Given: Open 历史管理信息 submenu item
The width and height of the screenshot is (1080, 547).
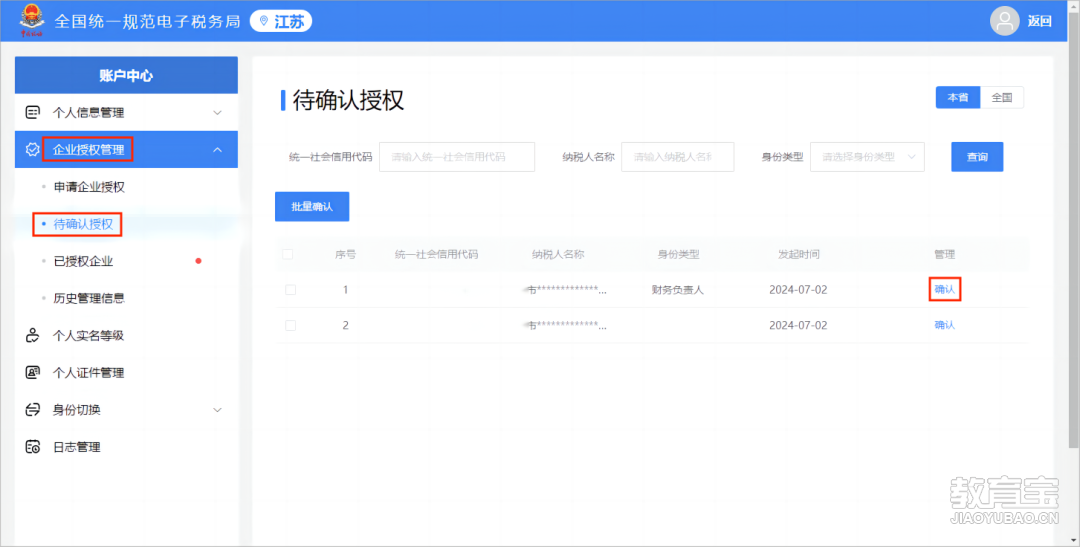Looking at the screenshot, I should 90,298.
